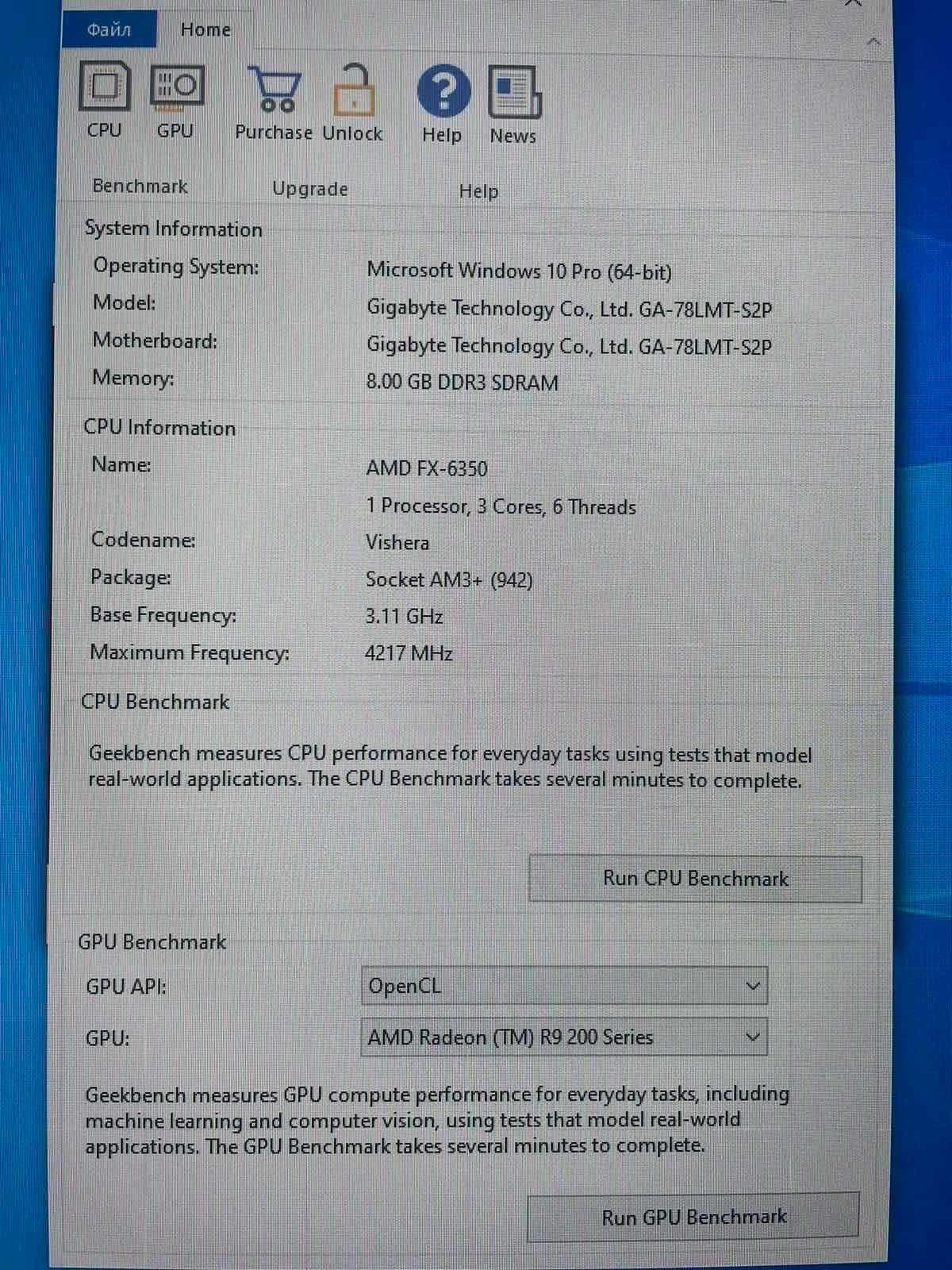Click the System Information section heading
The height and width of the screenshot is (1270, 952).
174,229
